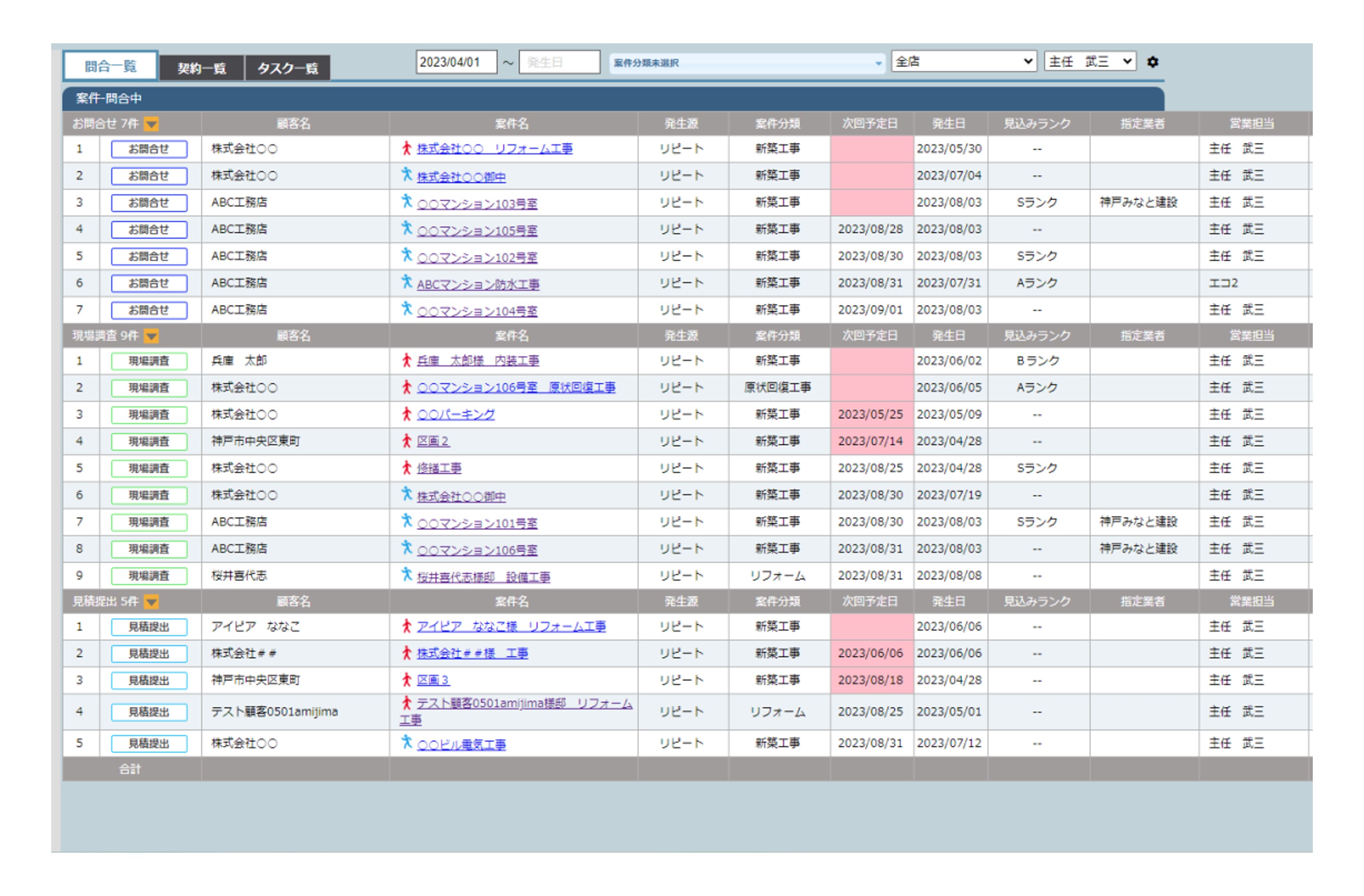
Task: Click お問合せ status button for ABCマンション防水工事
Action: pos(149,283)
